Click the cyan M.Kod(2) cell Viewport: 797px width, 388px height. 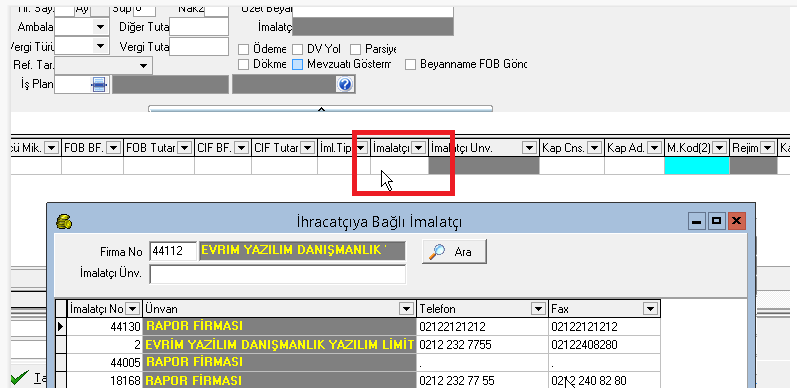click(696, 166)
